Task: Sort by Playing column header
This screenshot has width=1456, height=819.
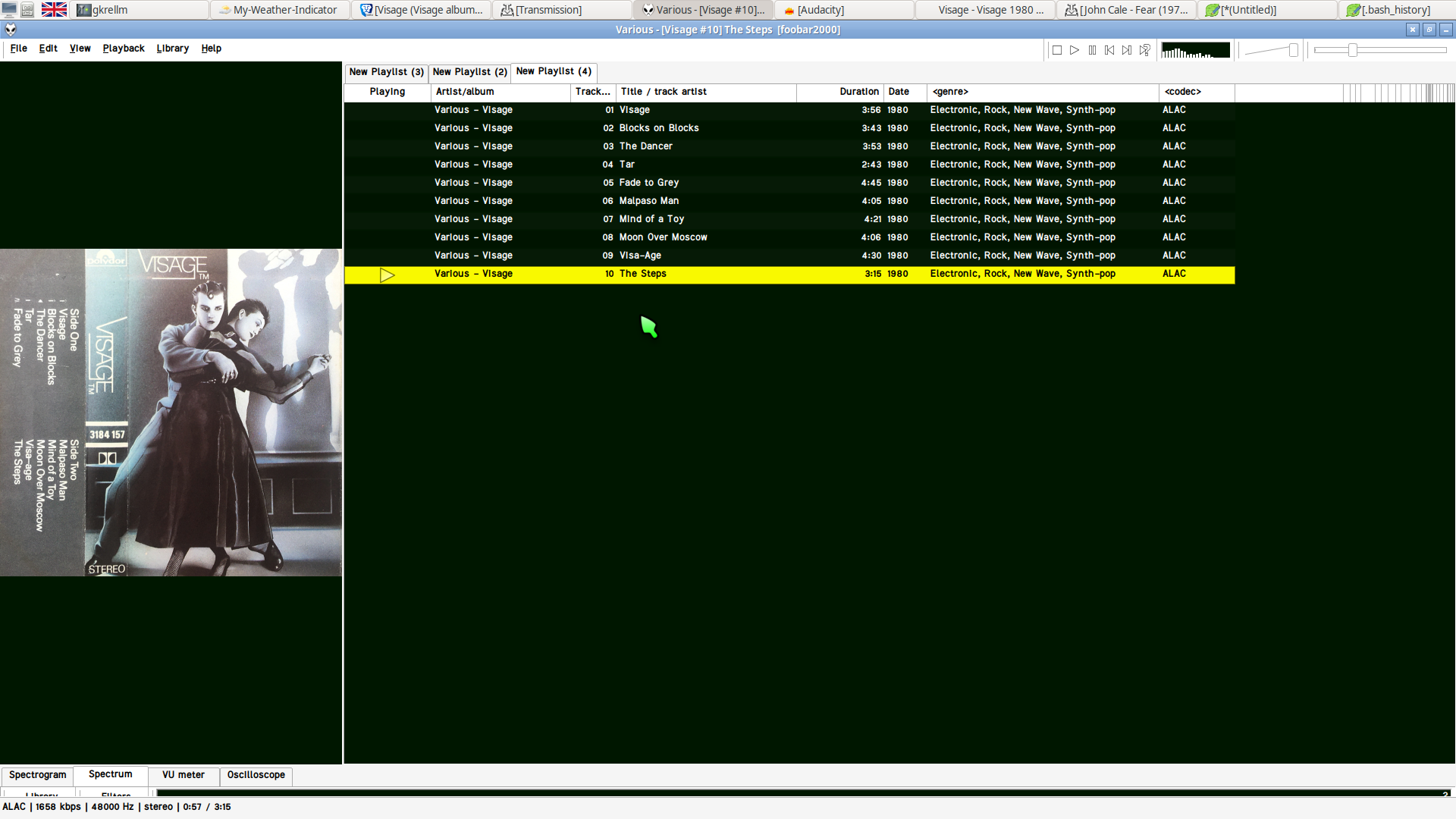Action: [388, 92]
